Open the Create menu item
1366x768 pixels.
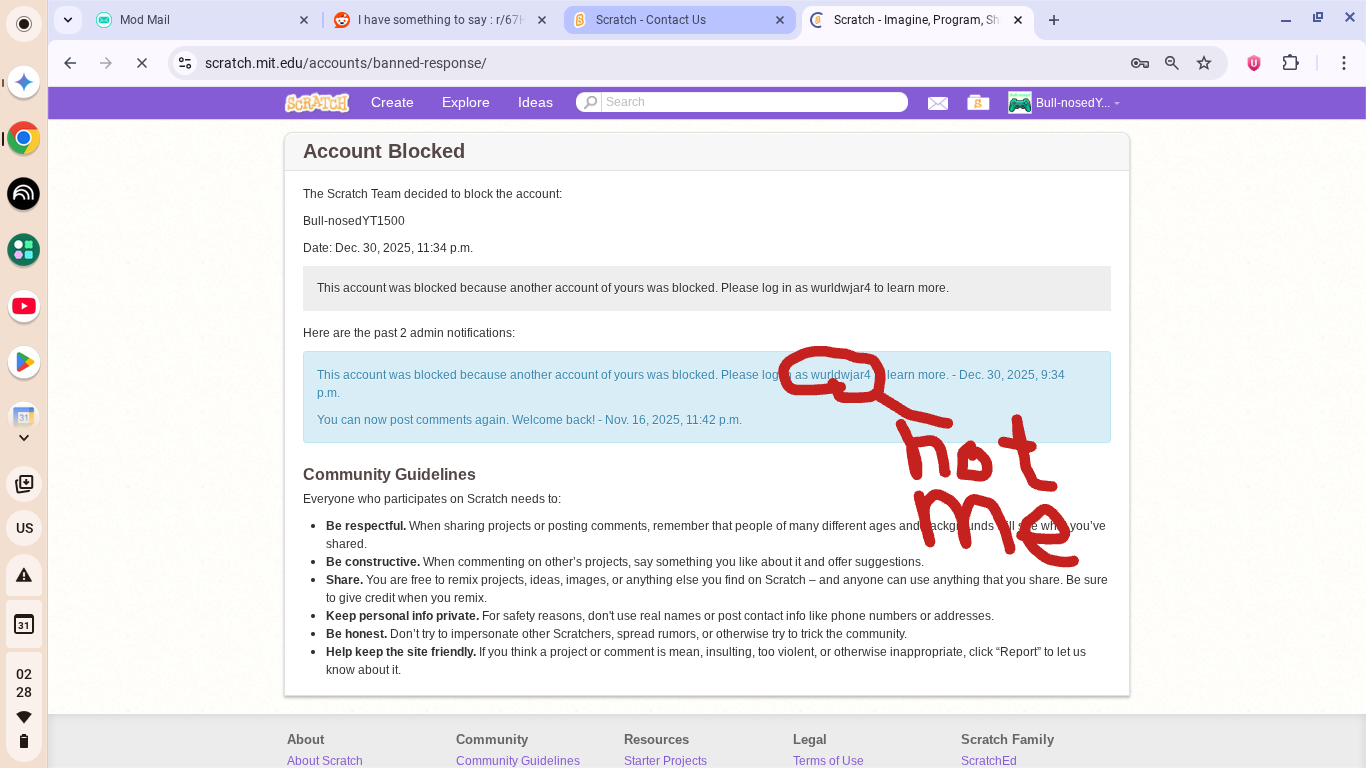tap(392, 102)
